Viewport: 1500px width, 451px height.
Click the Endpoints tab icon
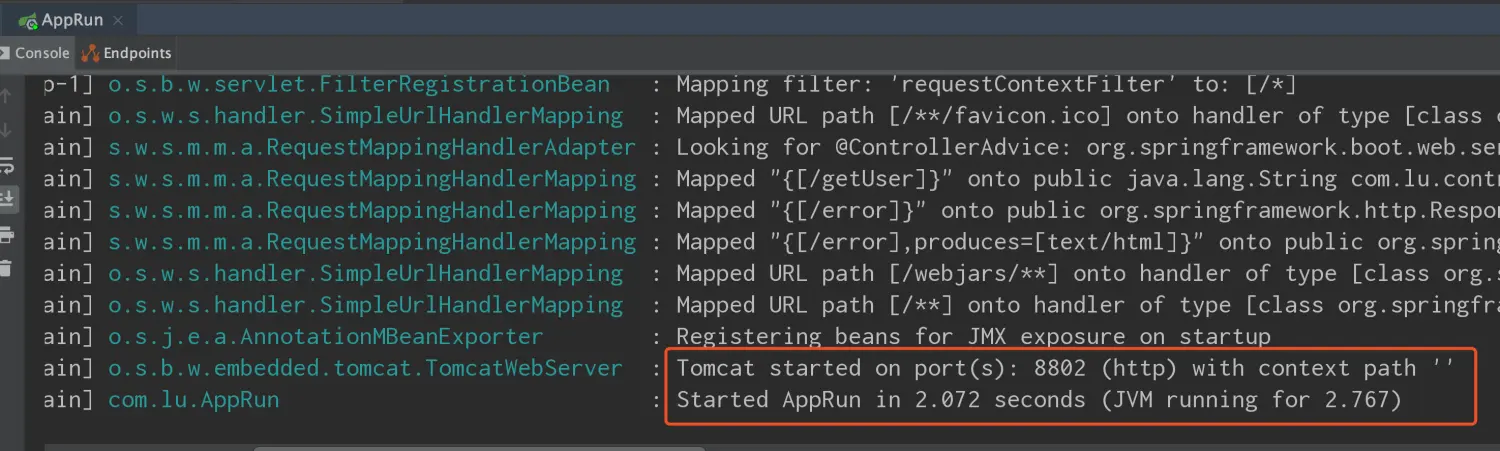[x=90, y=53]
